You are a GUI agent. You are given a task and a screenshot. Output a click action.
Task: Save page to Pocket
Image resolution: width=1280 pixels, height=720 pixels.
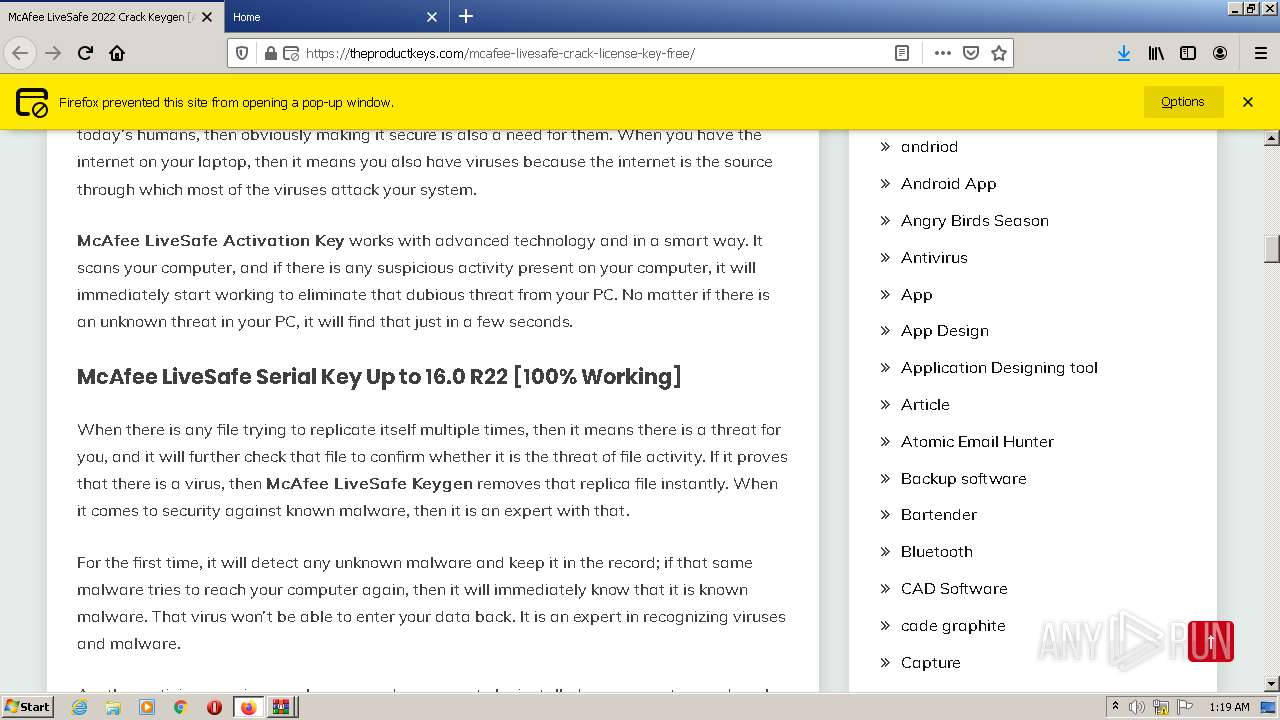click(970, 53)
